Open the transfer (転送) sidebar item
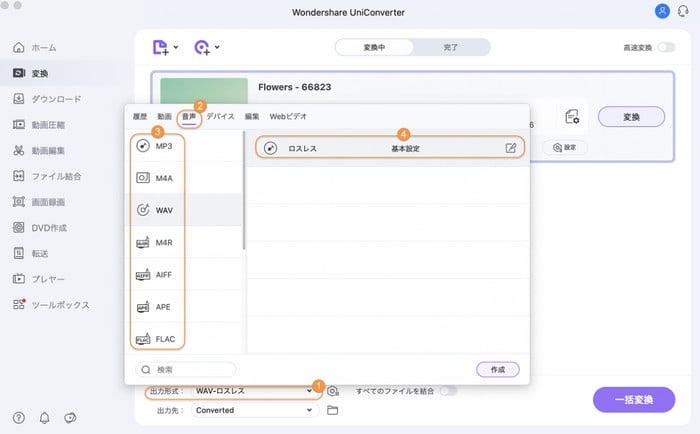Image resolution: width=700 pixels, height=434 pixels. [x=30, y=253]
